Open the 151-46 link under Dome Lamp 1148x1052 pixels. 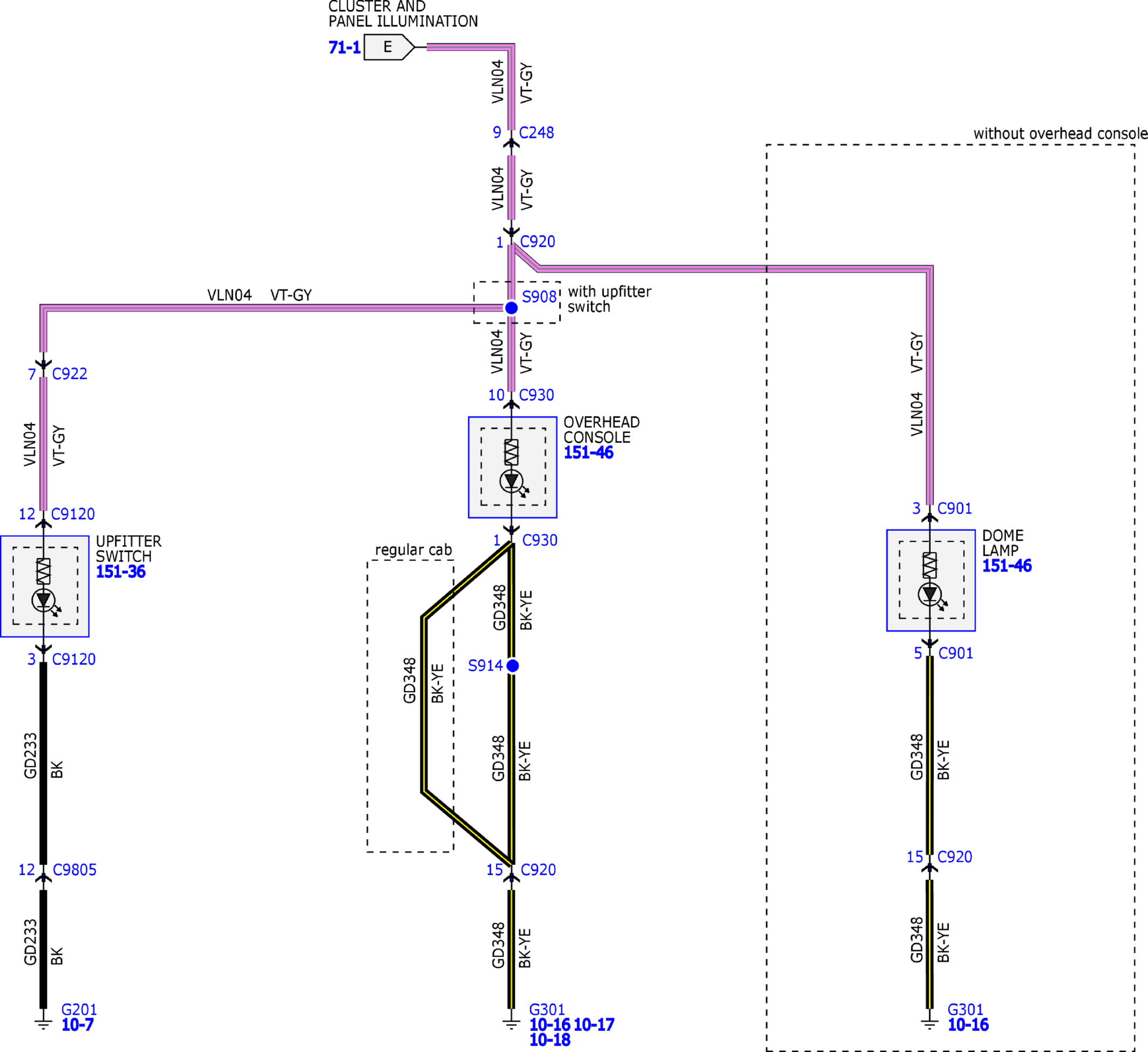(1007, 566)
